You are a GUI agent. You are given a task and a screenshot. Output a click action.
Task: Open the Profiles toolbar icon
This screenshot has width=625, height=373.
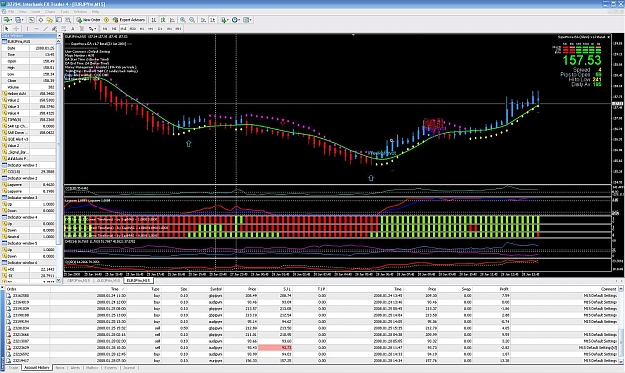[18, 20]
